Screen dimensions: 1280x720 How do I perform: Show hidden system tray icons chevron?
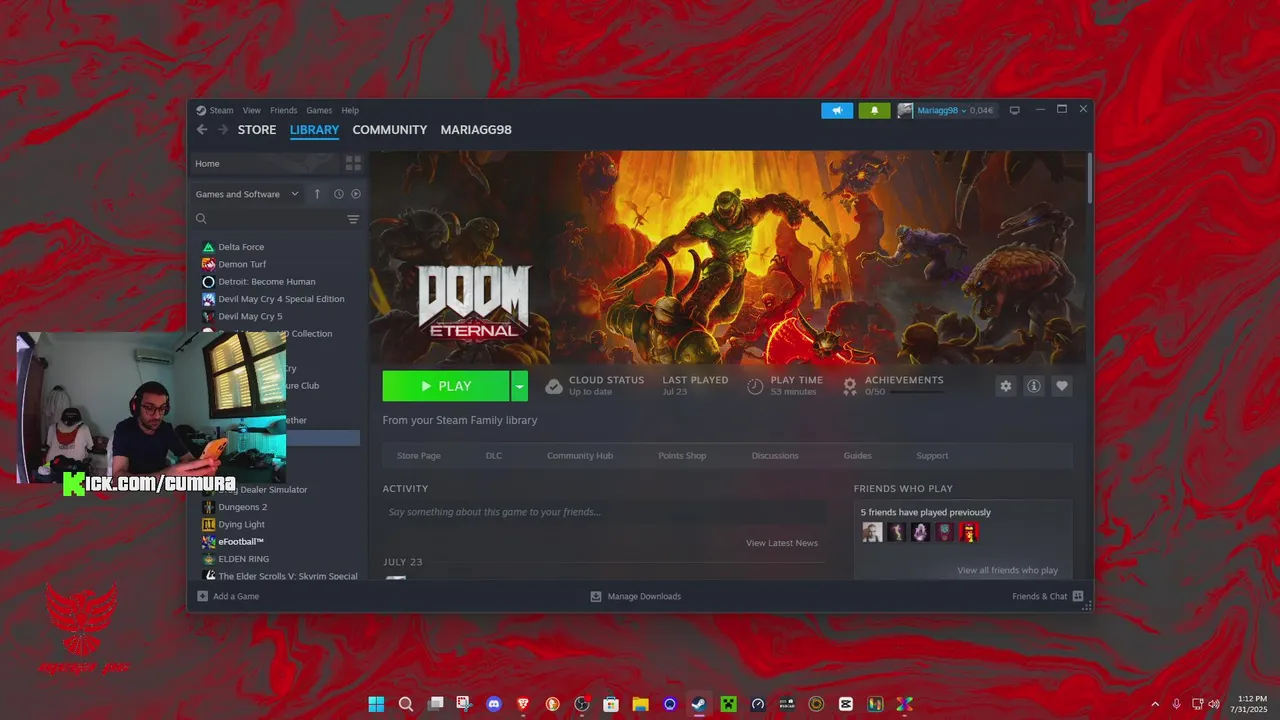pos(1155,704)
